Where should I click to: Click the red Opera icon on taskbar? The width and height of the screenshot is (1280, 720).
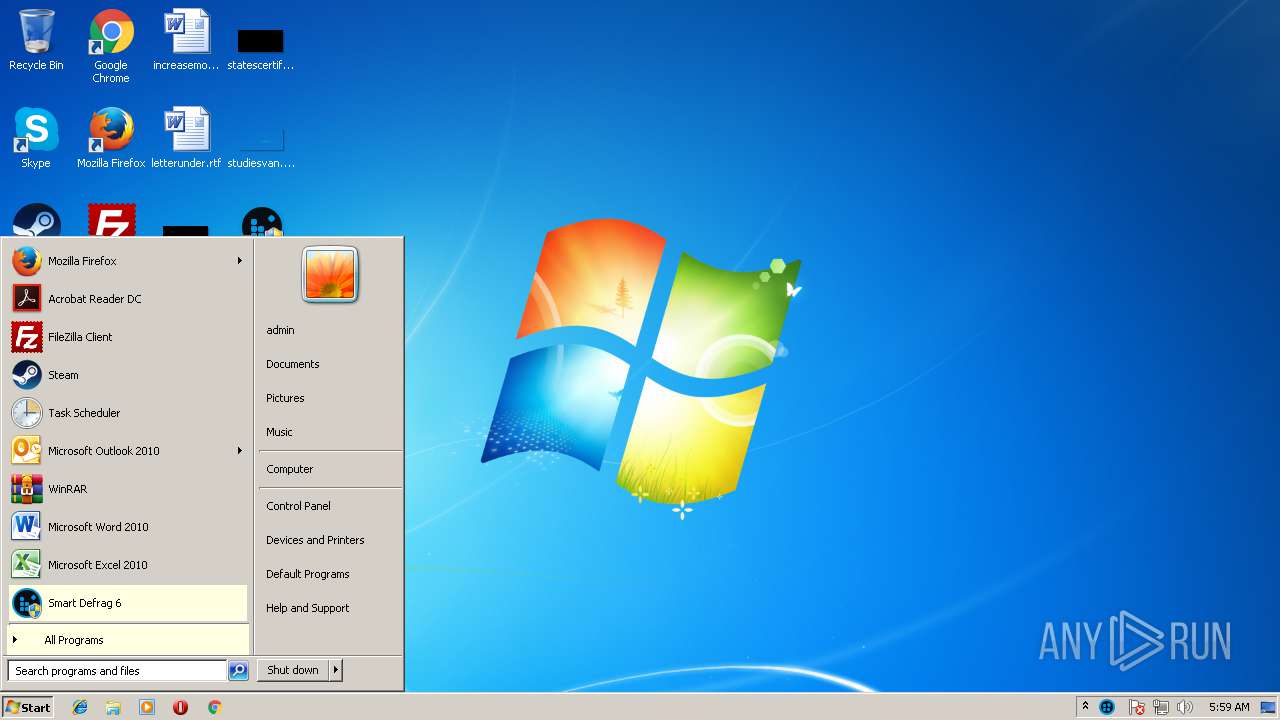pyautogui.click(x=180, y=707)
